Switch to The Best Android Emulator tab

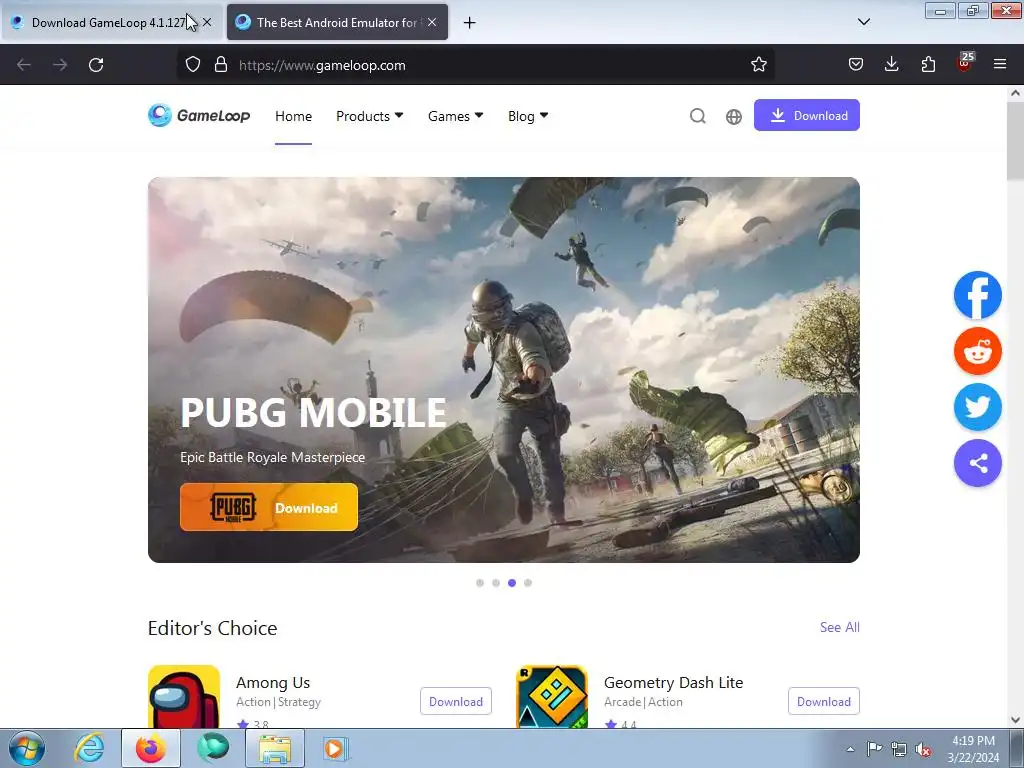[x=337, y=23]
